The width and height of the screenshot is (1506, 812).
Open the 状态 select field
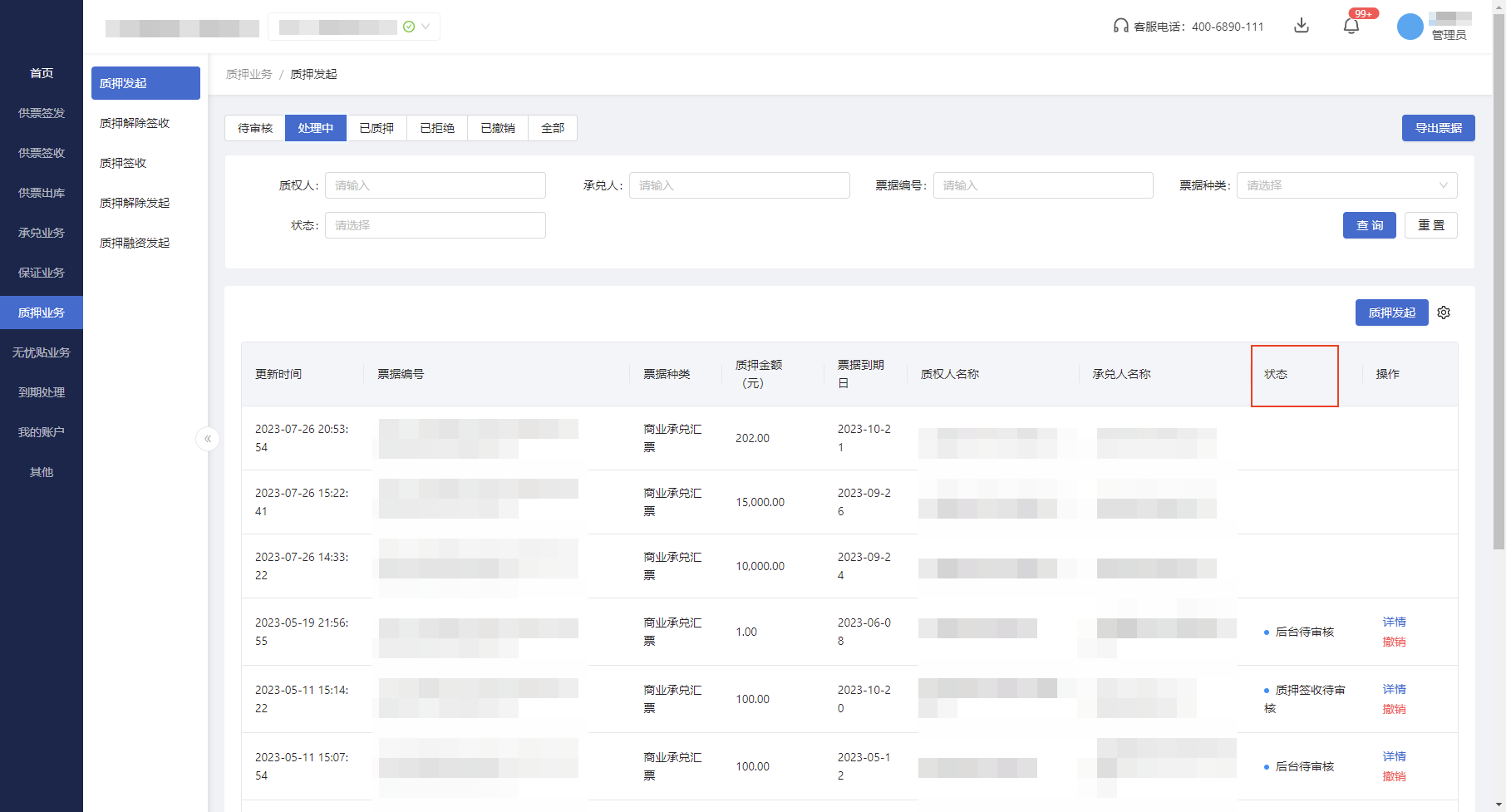(435, 225)
